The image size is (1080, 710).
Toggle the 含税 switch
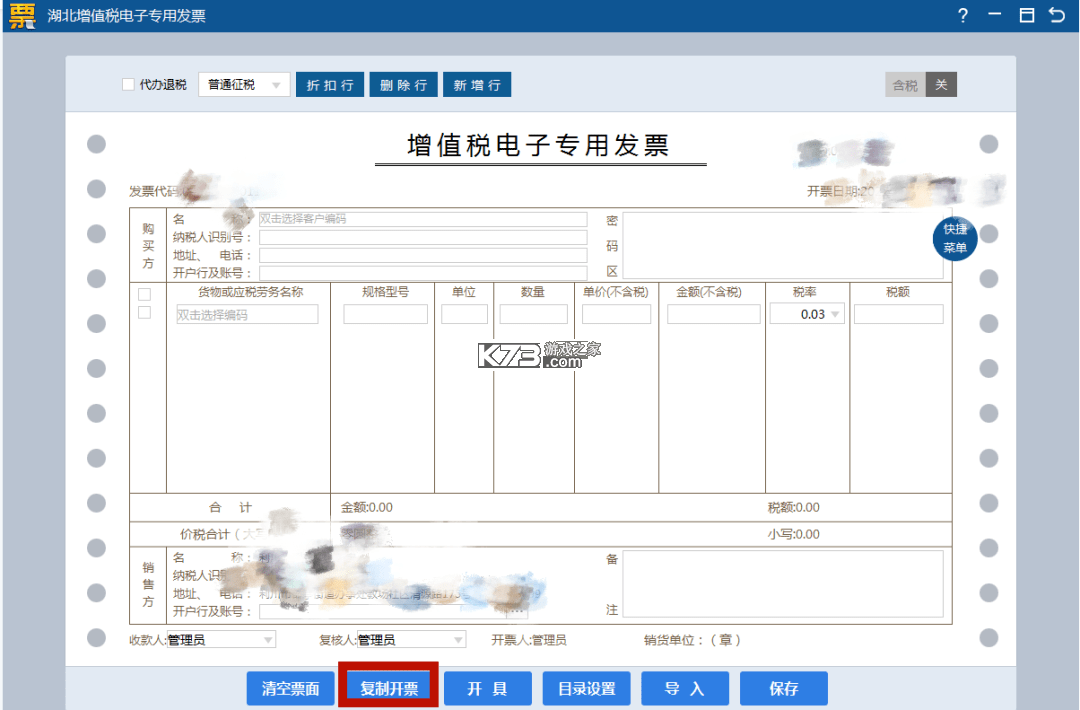905,85
